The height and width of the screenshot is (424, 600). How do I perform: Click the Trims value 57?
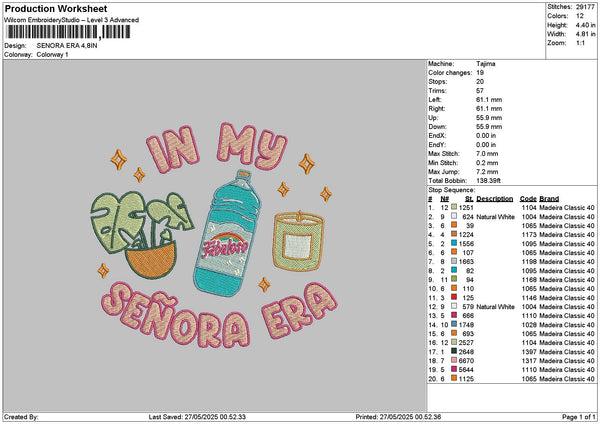pos(480,91)
